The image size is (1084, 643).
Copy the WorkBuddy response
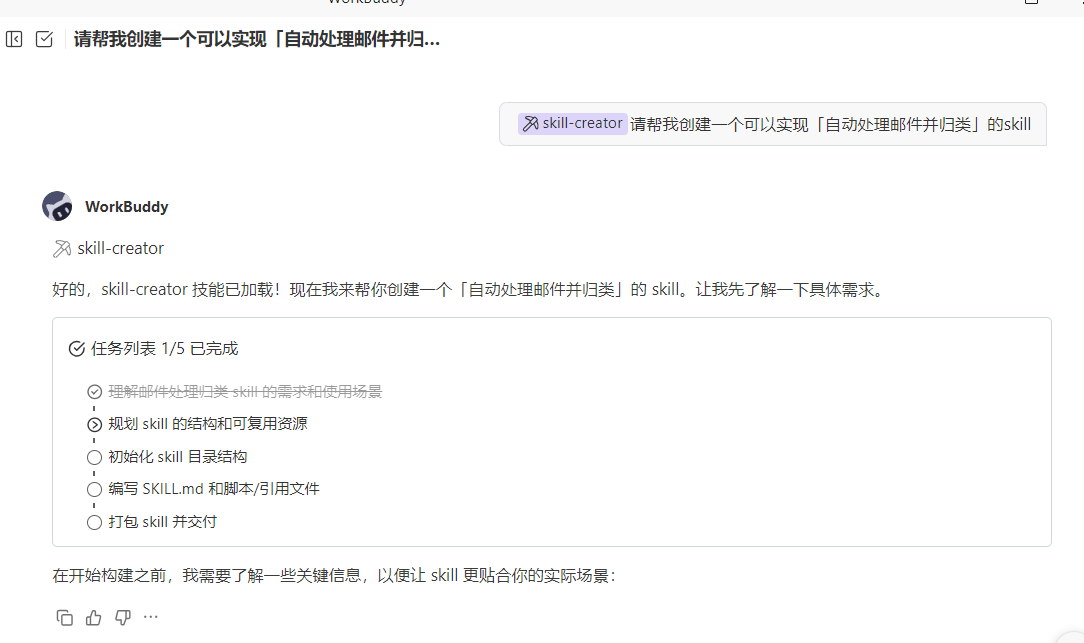(x=64, y=617)
